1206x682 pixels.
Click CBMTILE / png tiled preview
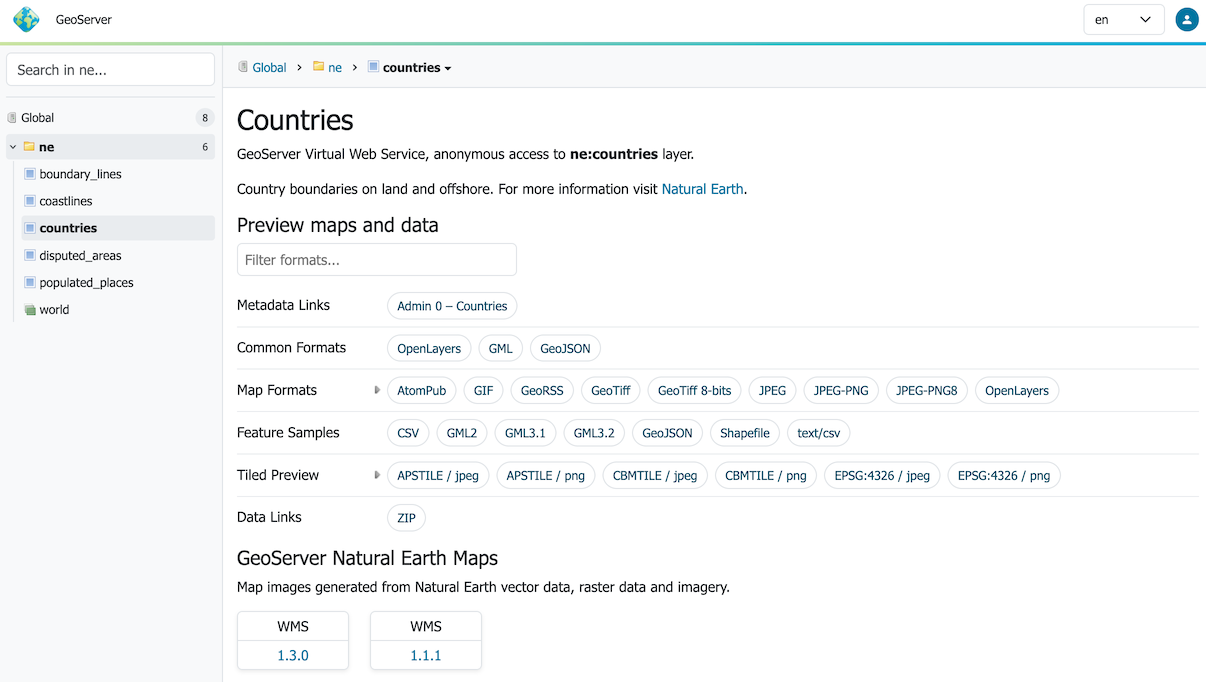[766, 476]
